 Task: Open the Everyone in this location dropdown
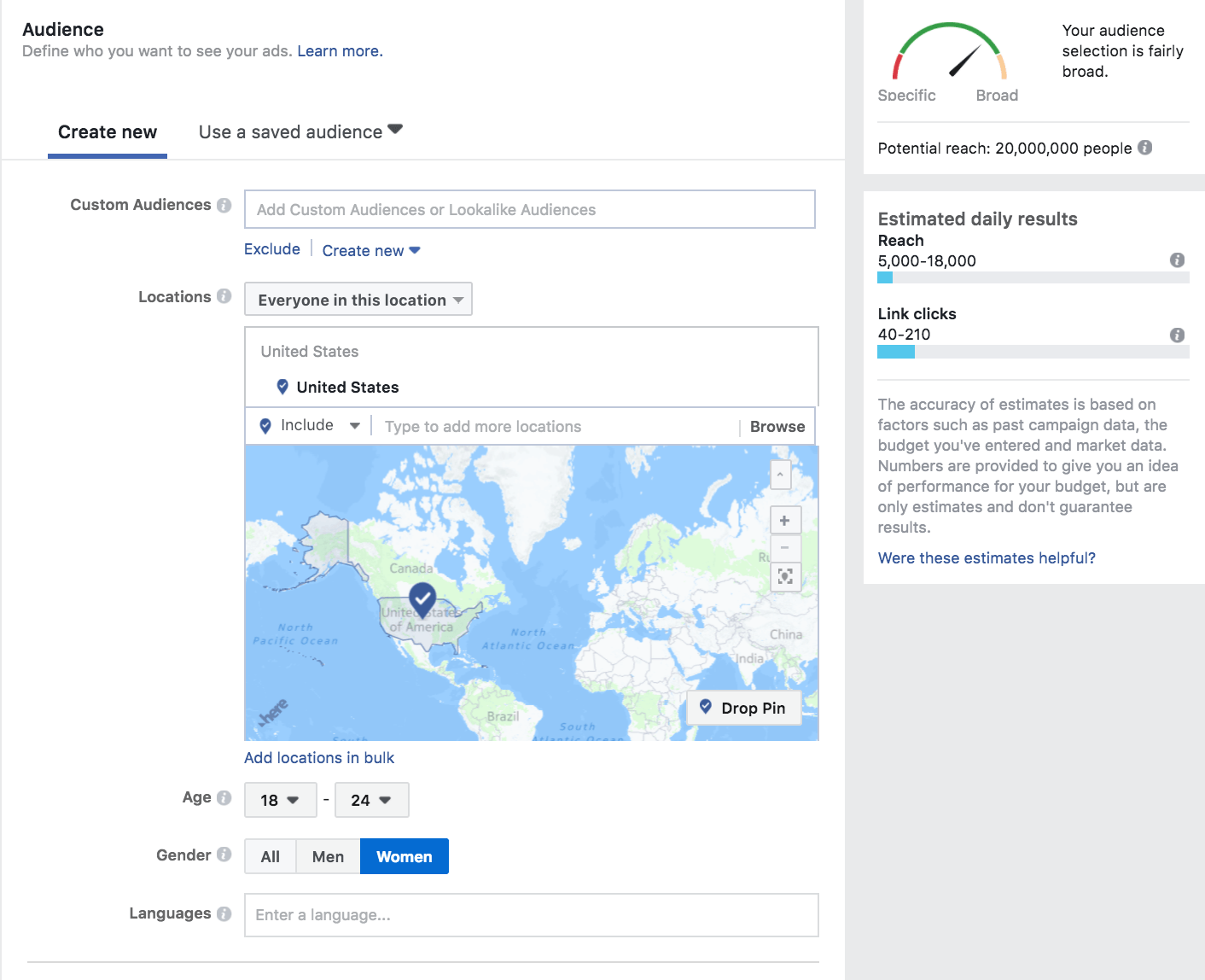tap(358, 300)
